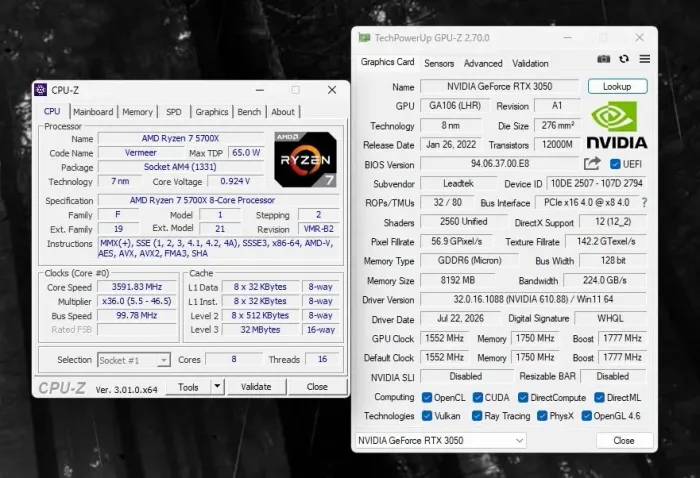
Task: Switch to the Mainboard tab in CPU-Z
Action: pyautogui.click(x=93, y=112)
